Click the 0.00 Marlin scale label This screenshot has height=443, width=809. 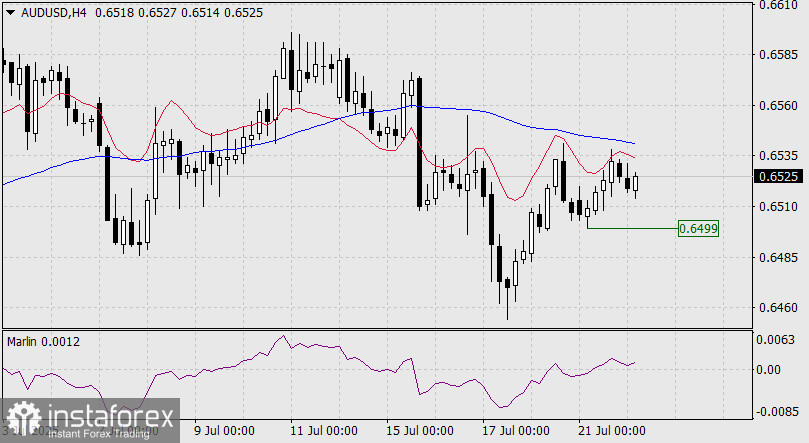(x=768, y=369)
